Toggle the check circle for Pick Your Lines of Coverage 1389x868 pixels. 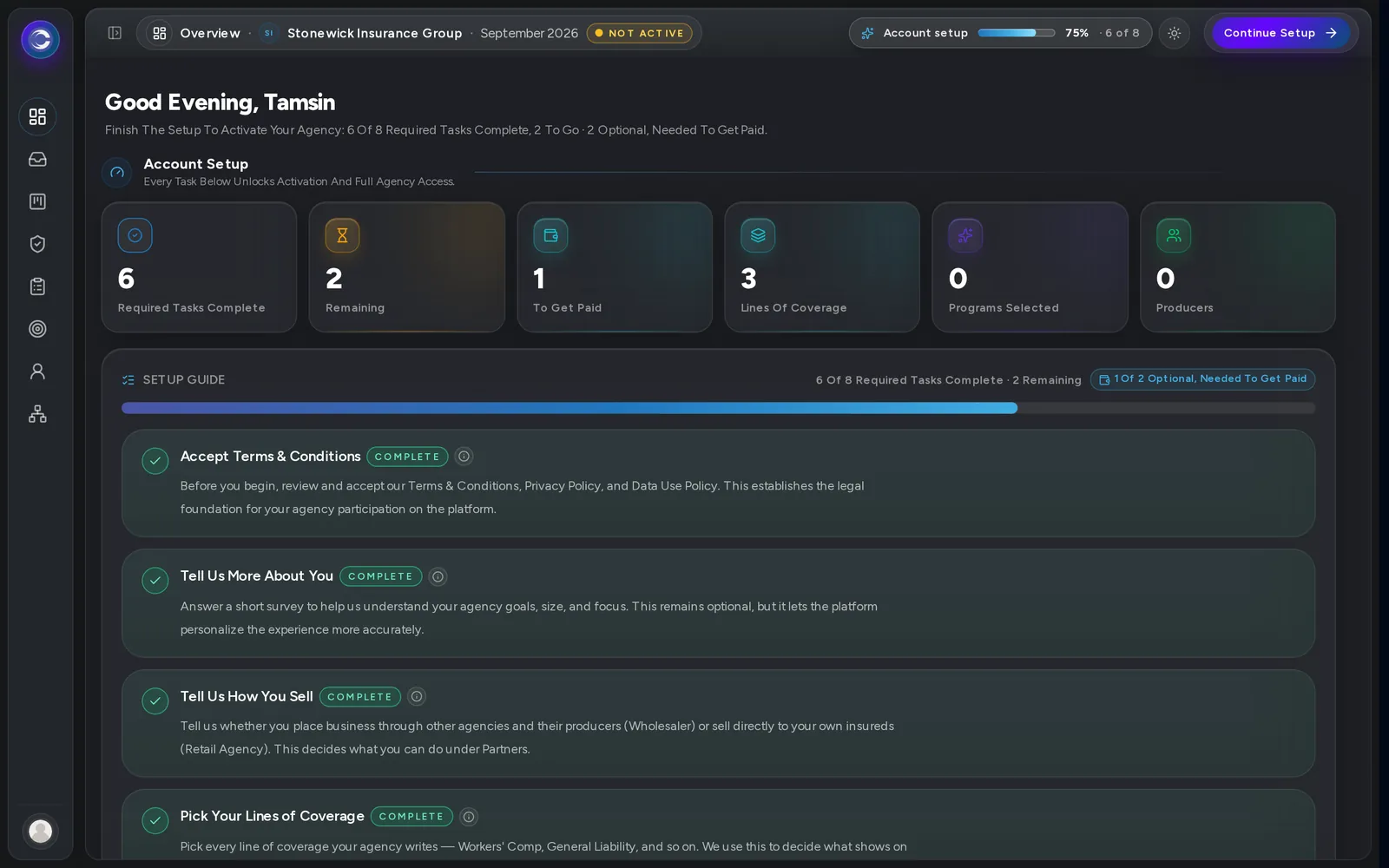[155, 820]
